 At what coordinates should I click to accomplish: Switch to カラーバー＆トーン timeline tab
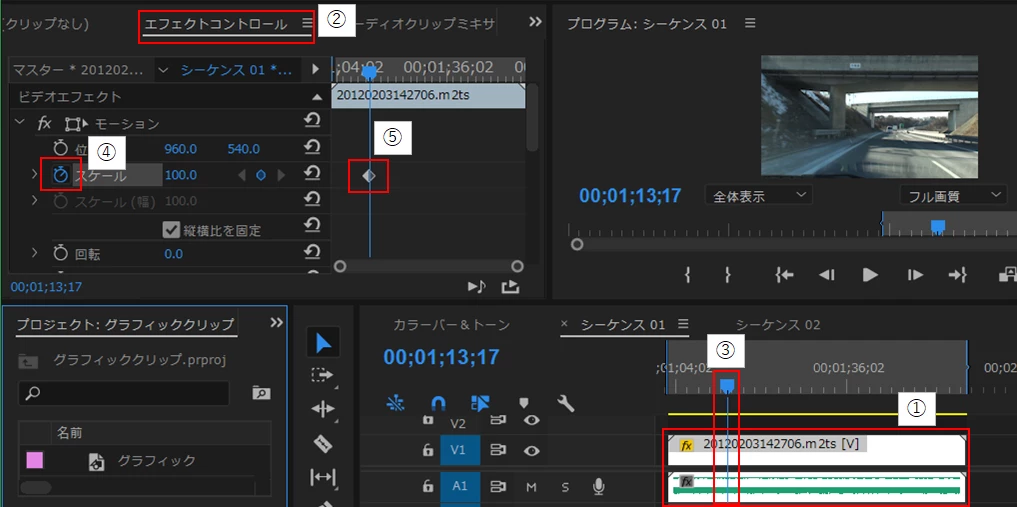tap(451, 325)
